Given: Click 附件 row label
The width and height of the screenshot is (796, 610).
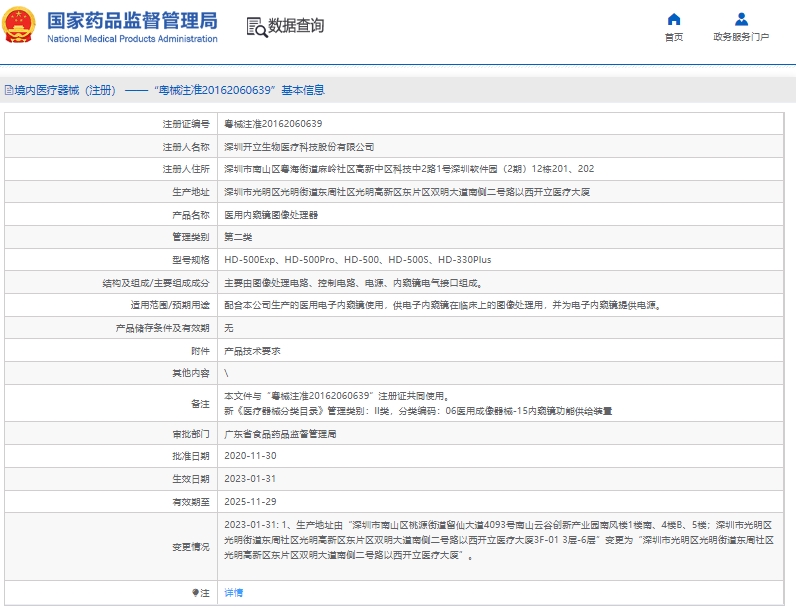Looking at the screenshot, I should click(200, 351).
